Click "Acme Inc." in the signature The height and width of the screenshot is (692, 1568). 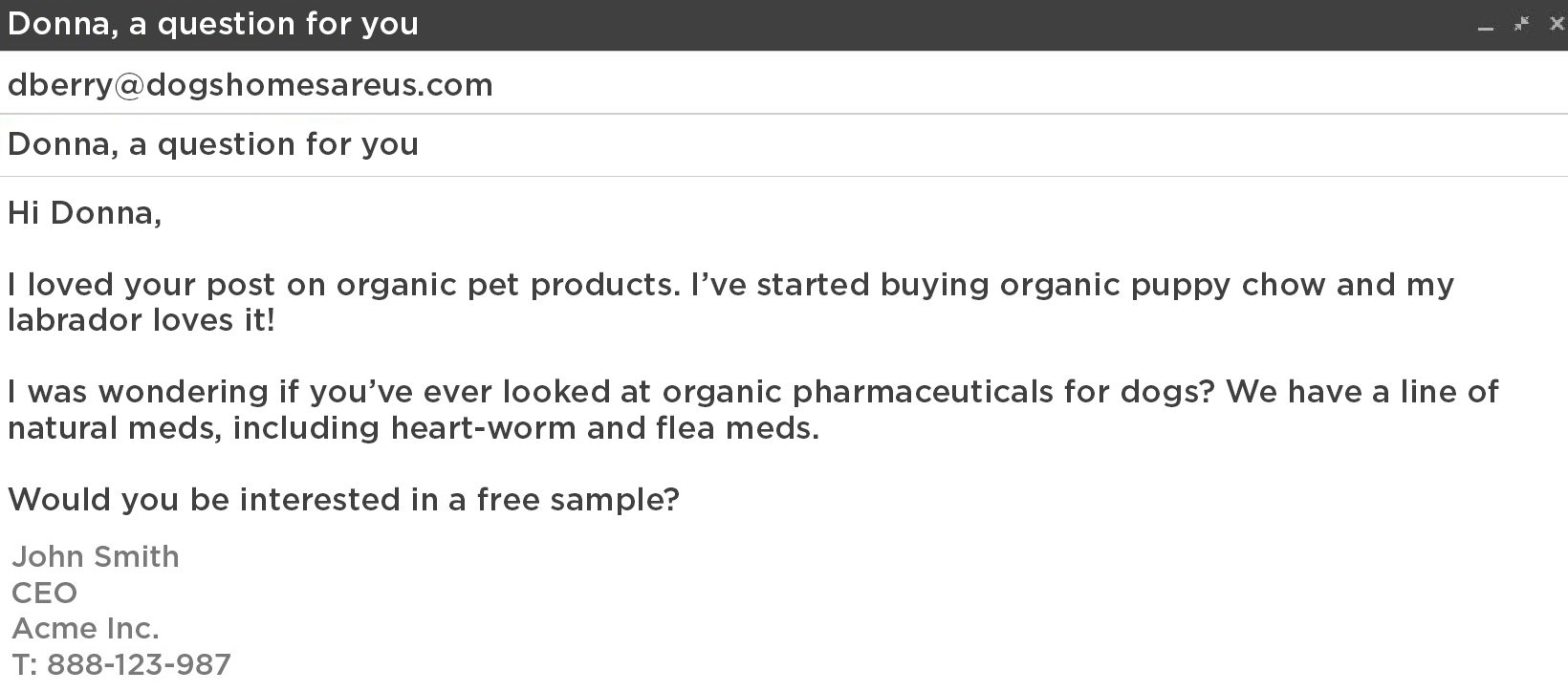[85, 628]
